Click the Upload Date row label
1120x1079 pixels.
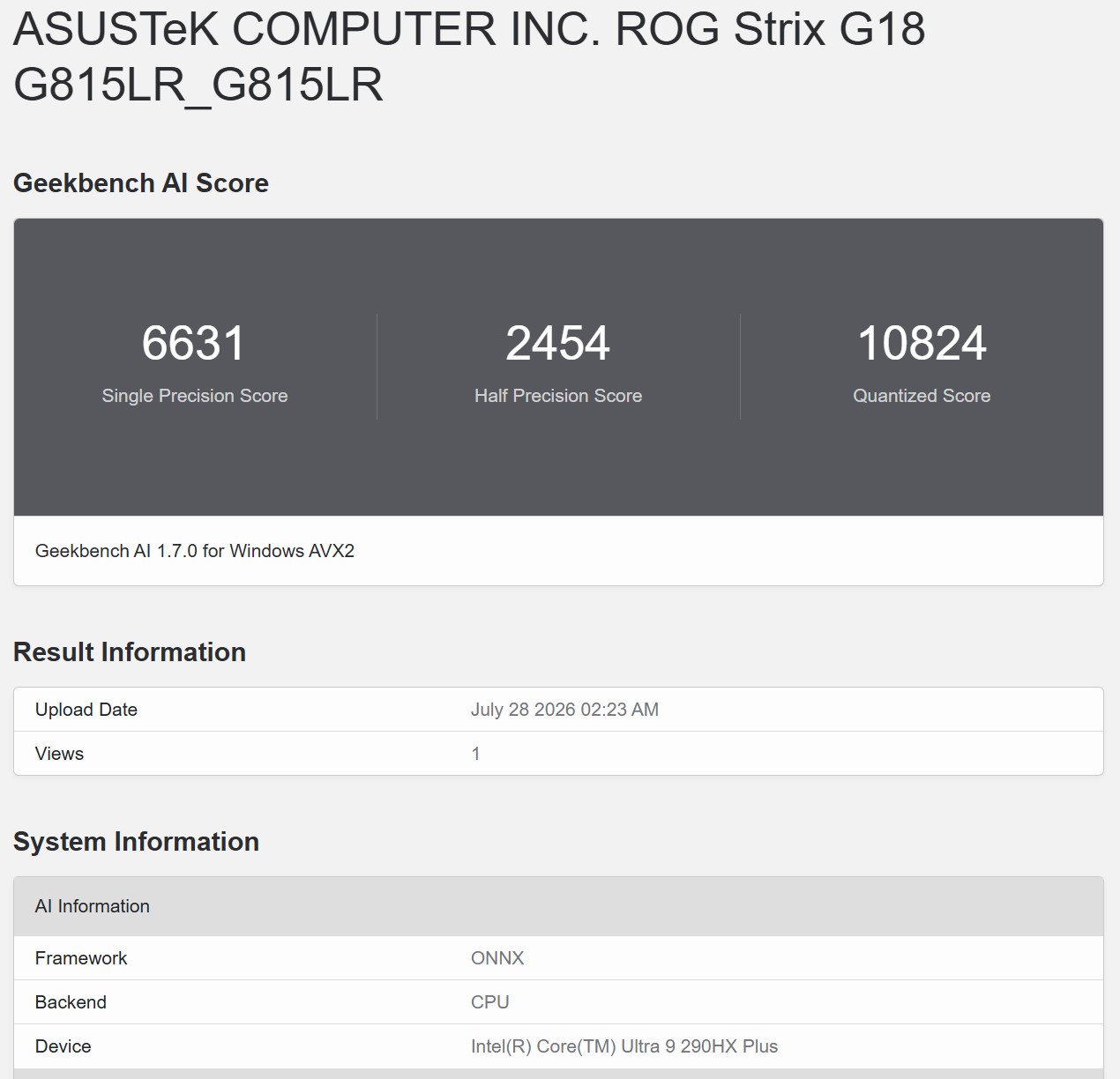86,710
